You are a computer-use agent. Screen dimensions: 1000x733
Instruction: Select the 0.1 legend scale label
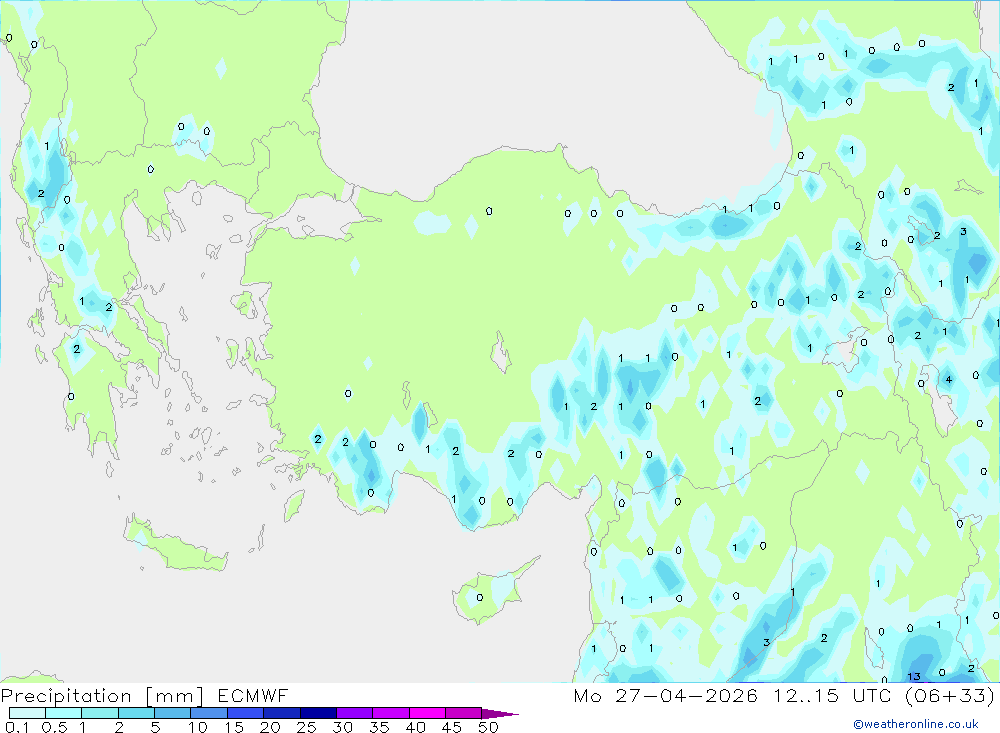[x=17, y=727]
